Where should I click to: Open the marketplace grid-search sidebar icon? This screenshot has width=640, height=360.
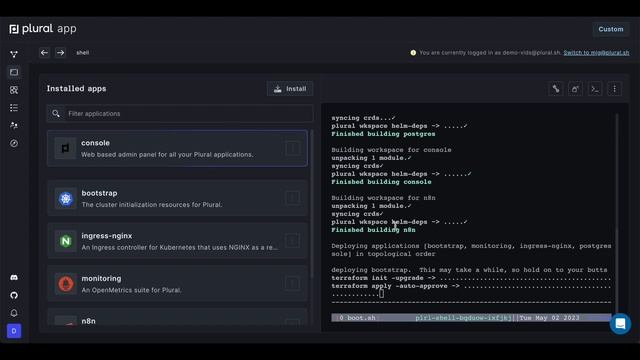(14, 90)
